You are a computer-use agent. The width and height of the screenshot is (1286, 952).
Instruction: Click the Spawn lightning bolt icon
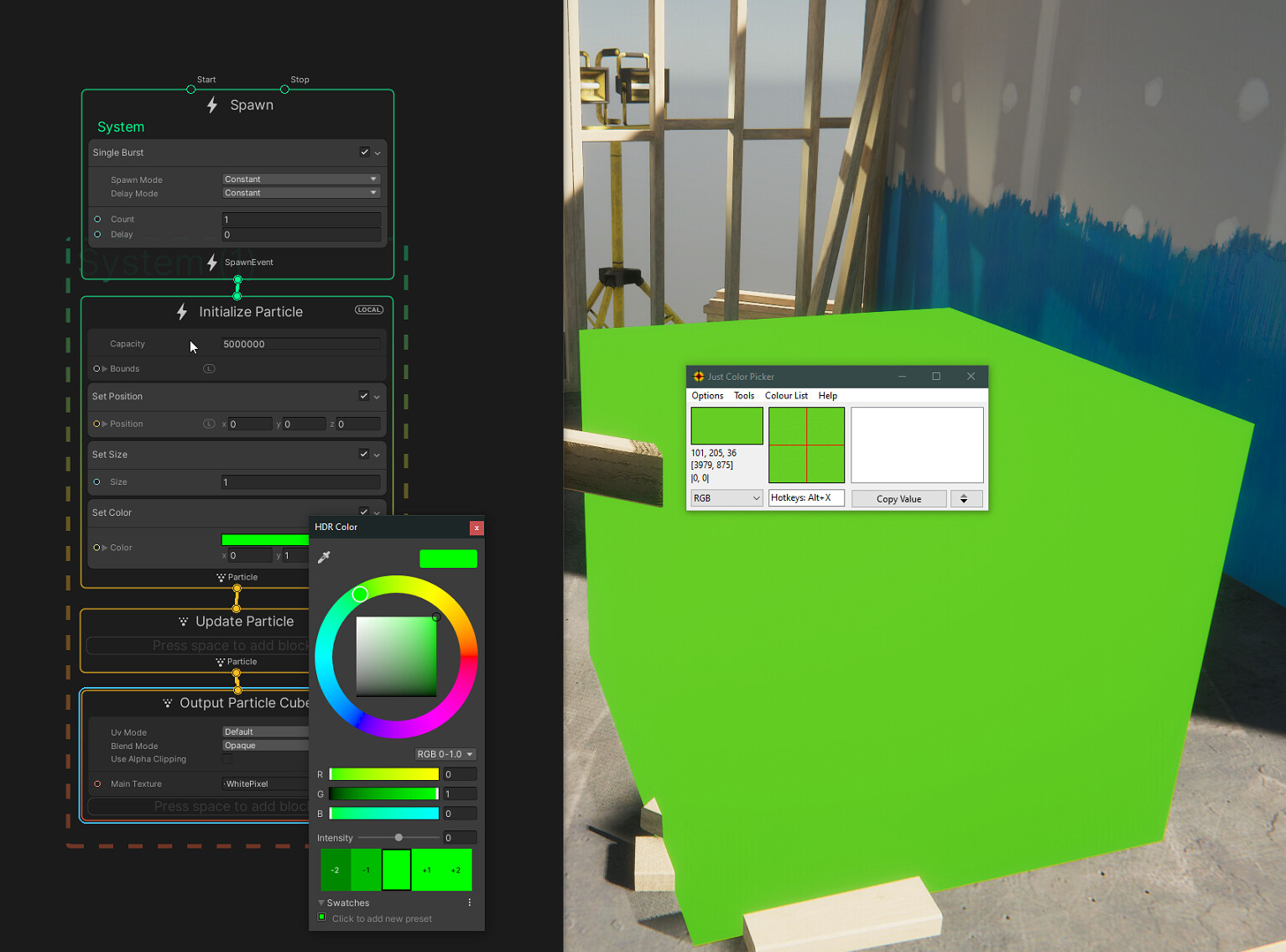click(x=212, y=105)
